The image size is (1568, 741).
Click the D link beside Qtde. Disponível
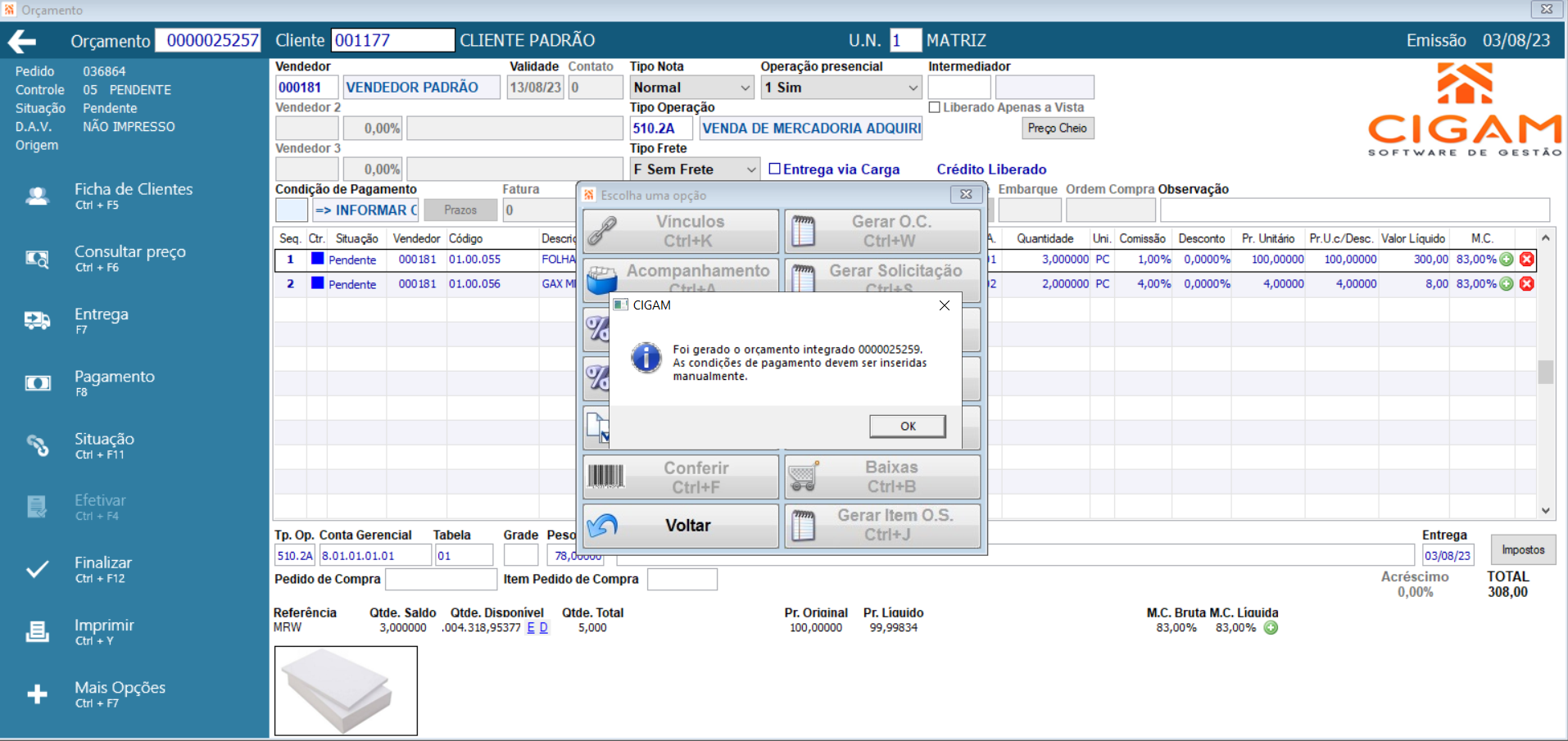pyautogui.click(x=544, y=628)
